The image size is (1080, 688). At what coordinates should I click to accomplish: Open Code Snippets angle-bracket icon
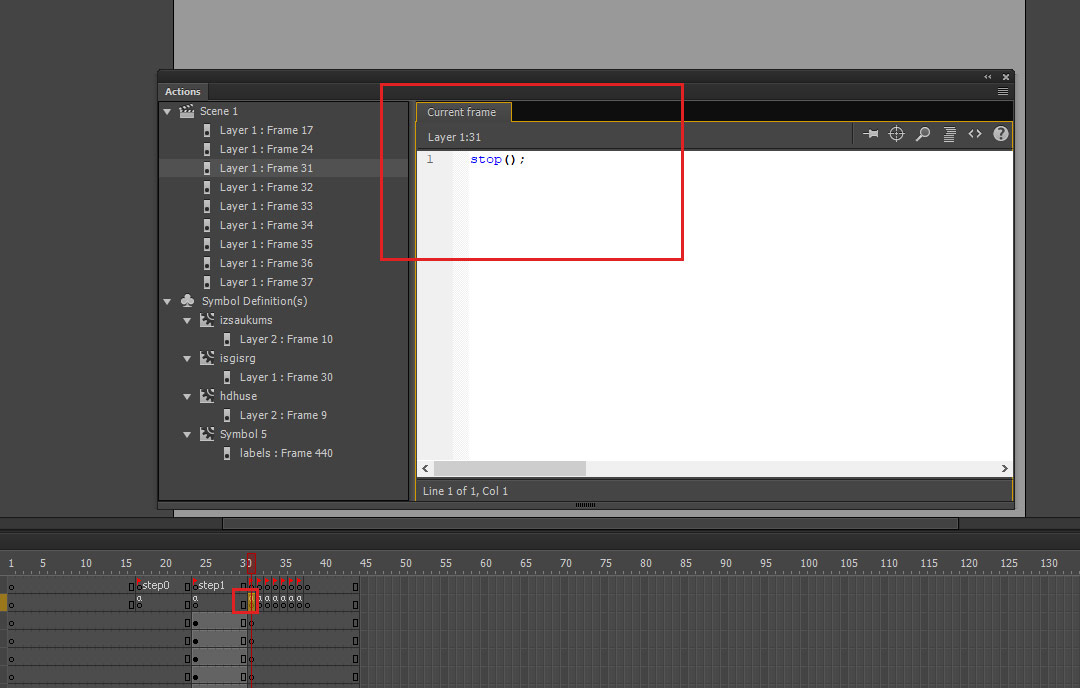[975, 134]
